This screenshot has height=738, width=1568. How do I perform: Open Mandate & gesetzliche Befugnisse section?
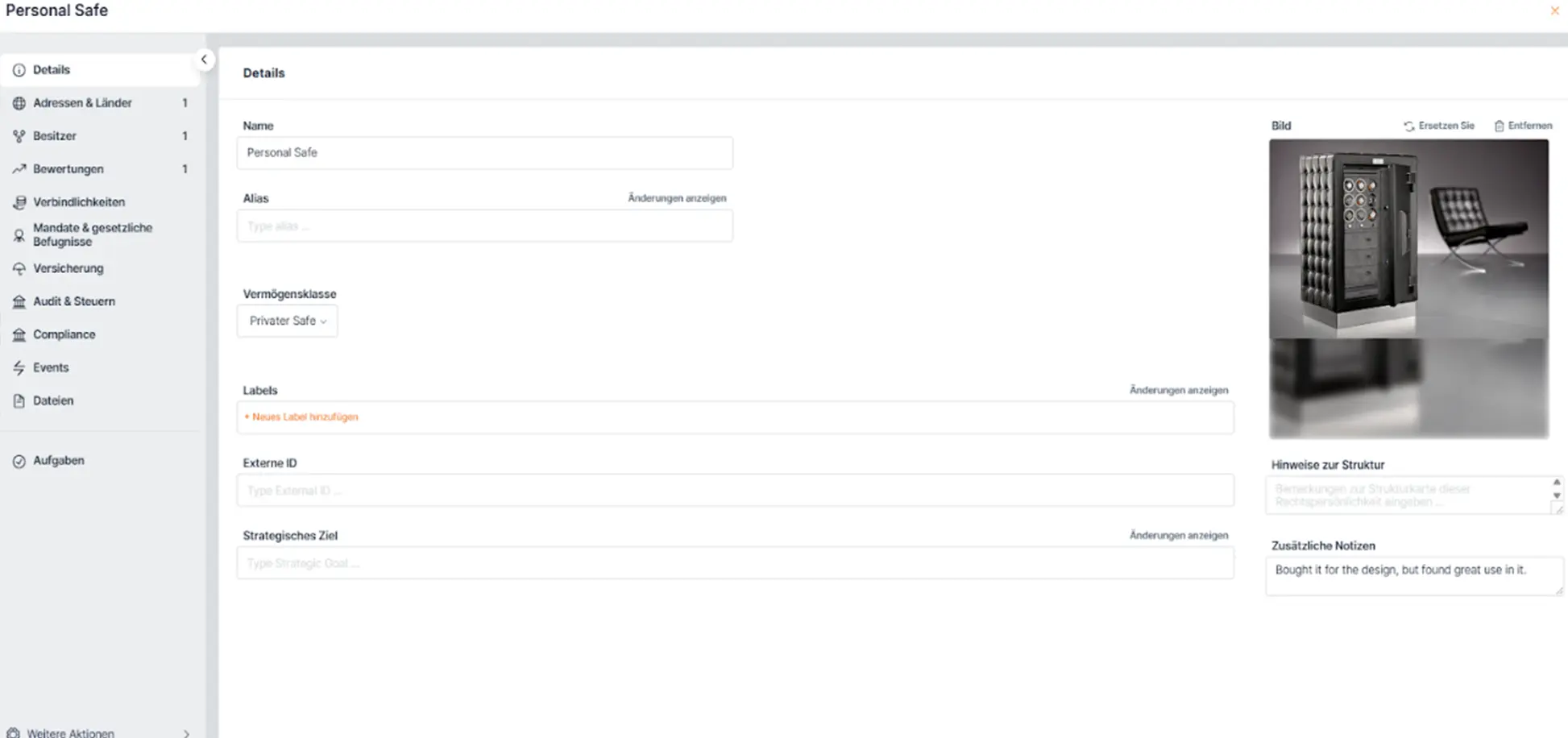point(92,234)
